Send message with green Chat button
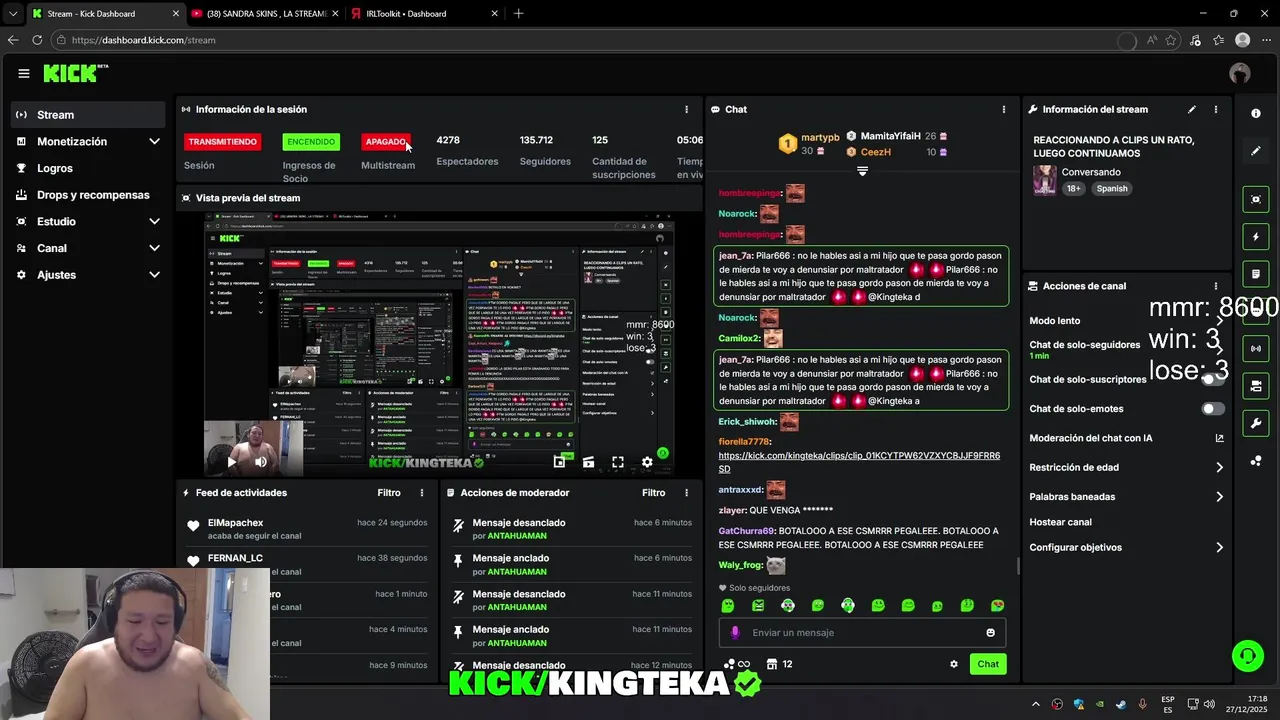This screenshot has height=720, width=1280. pos(988,664)
